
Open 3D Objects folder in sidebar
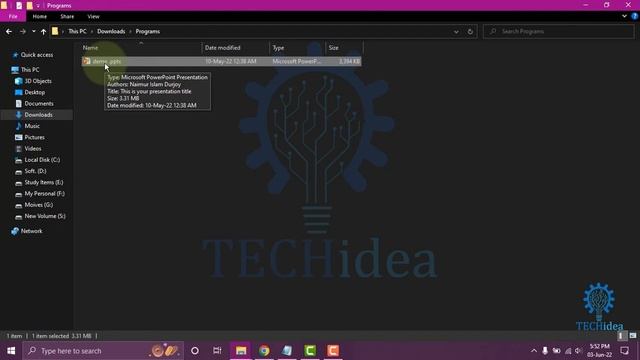coord(38,81)
